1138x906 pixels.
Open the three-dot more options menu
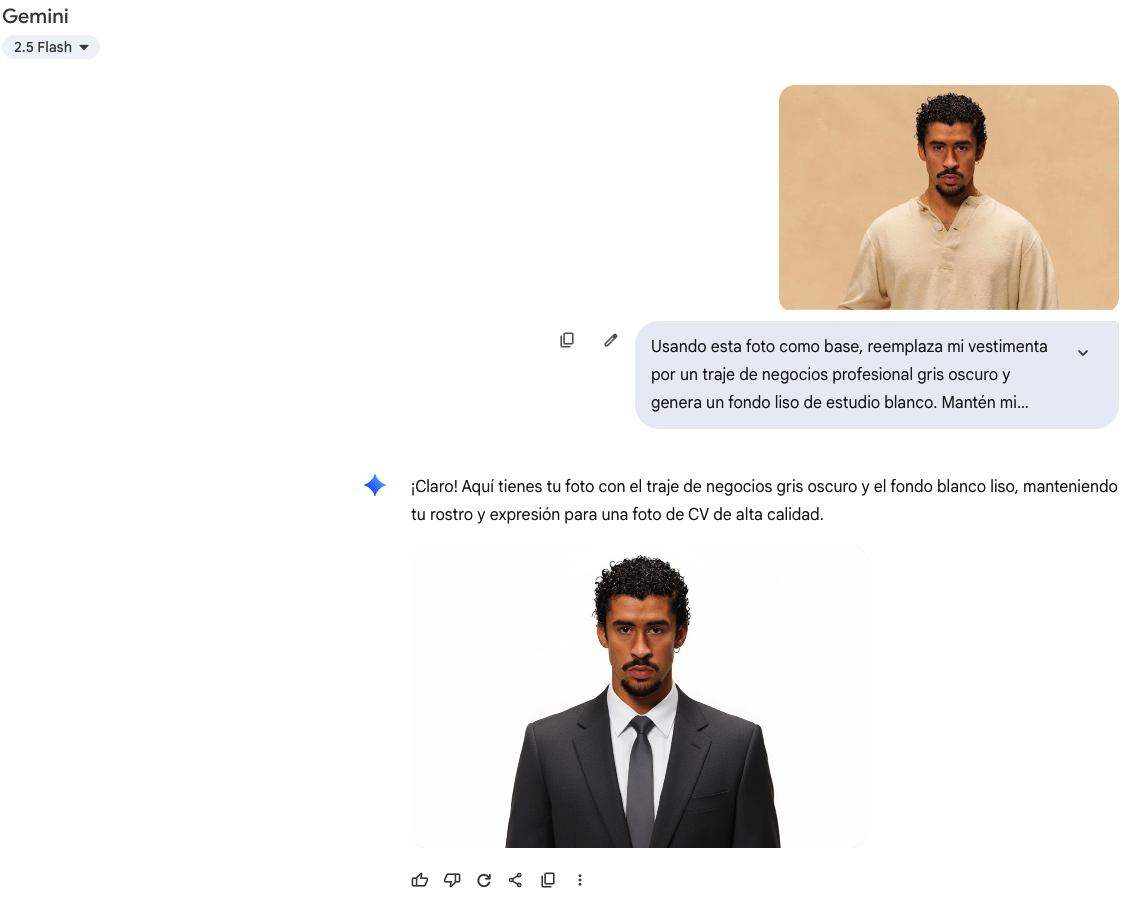pyautogui.click(x=580, y=880)
